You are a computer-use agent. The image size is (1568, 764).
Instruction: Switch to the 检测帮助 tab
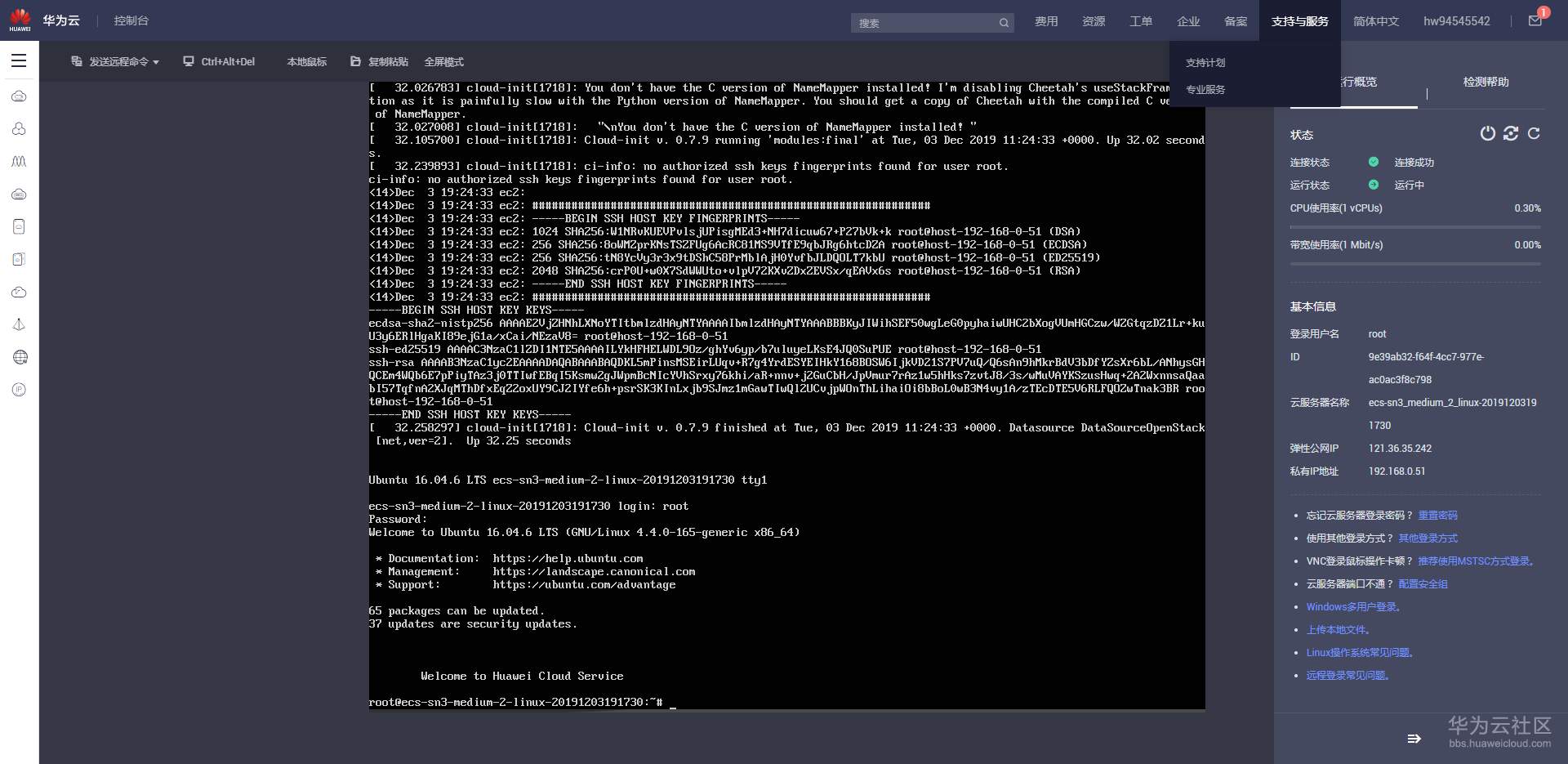pos(1486,82)
